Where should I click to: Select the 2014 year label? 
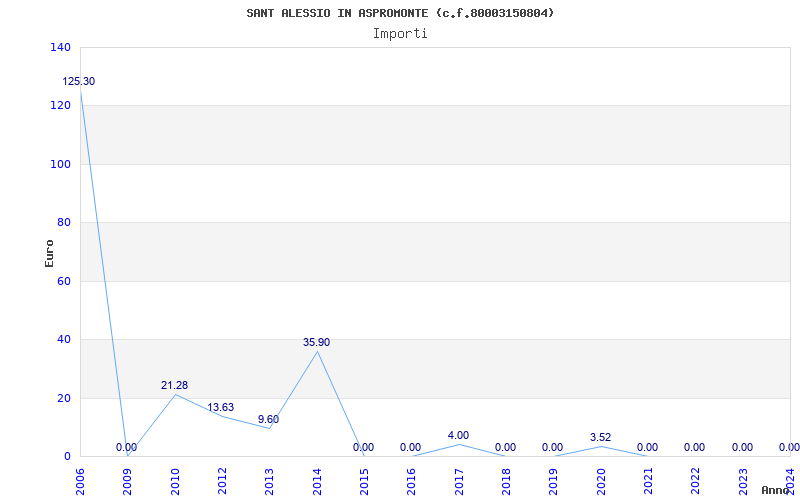coord(317,481)
